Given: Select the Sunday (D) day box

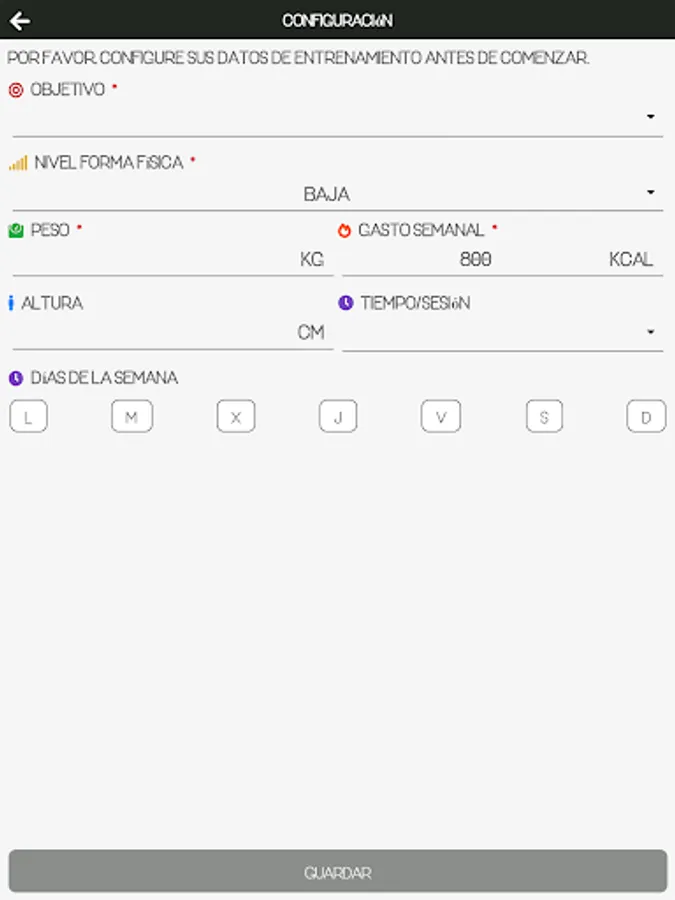Looking at the screenshot, I should pyautogui.click(x=646, y=417).
